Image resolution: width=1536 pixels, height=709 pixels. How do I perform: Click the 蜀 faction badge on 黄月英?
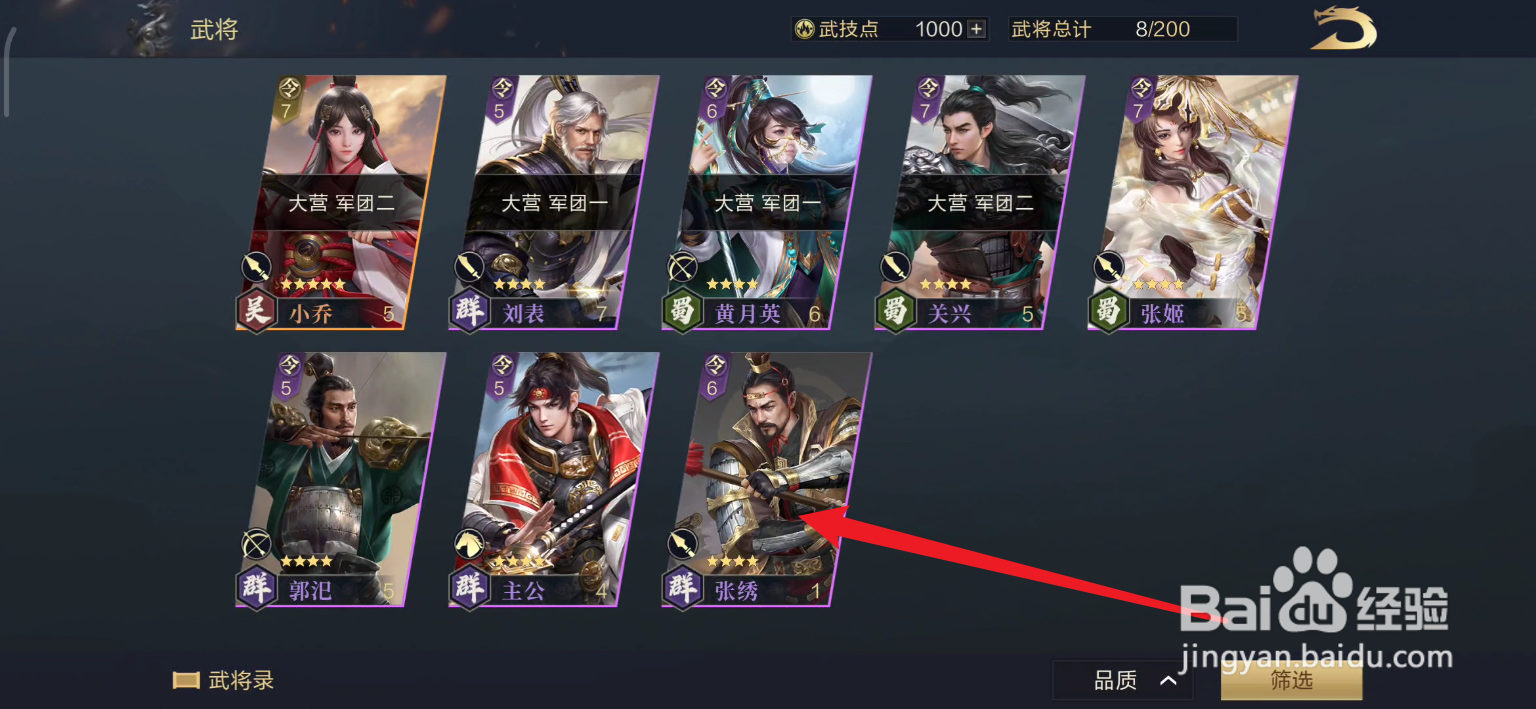pyautogui.click(x=682, y=311)
